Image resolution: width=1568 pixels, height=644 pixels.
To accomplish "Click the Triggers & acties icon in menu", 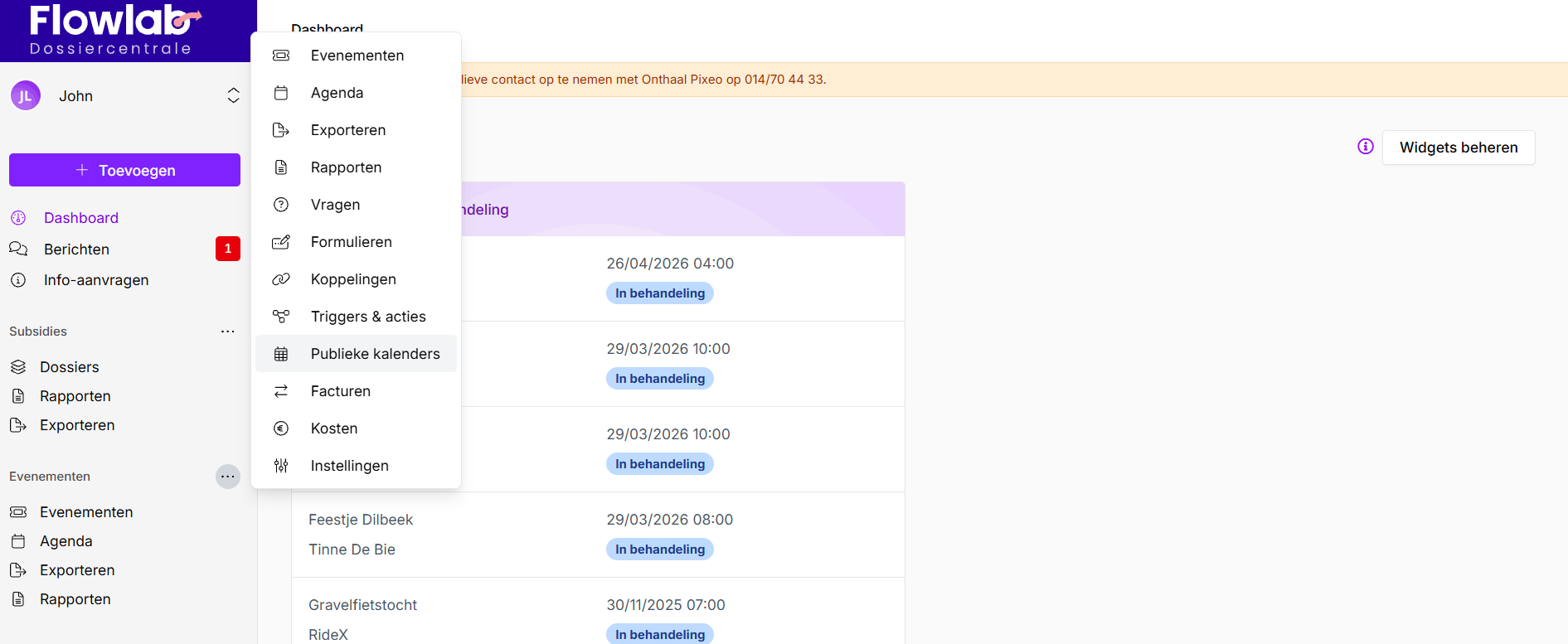I will (281, 317).
